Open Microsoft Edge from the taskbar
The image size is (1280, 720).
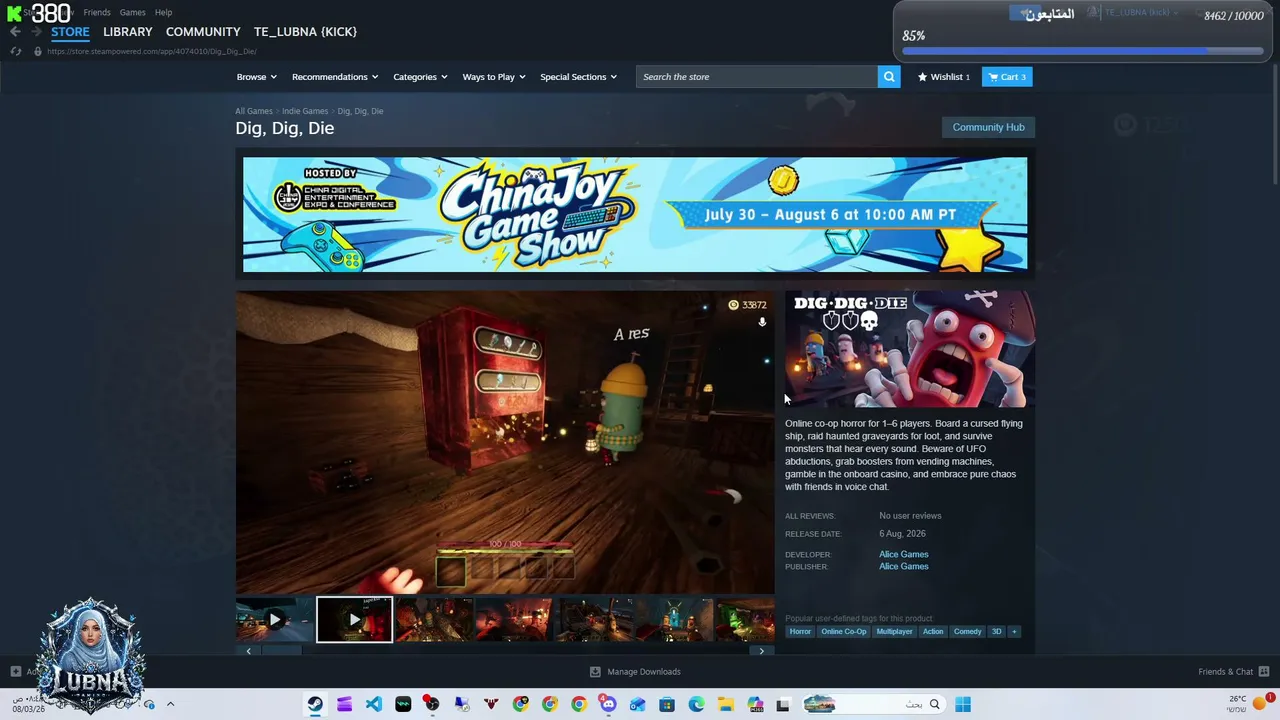[x=696, y=704]
